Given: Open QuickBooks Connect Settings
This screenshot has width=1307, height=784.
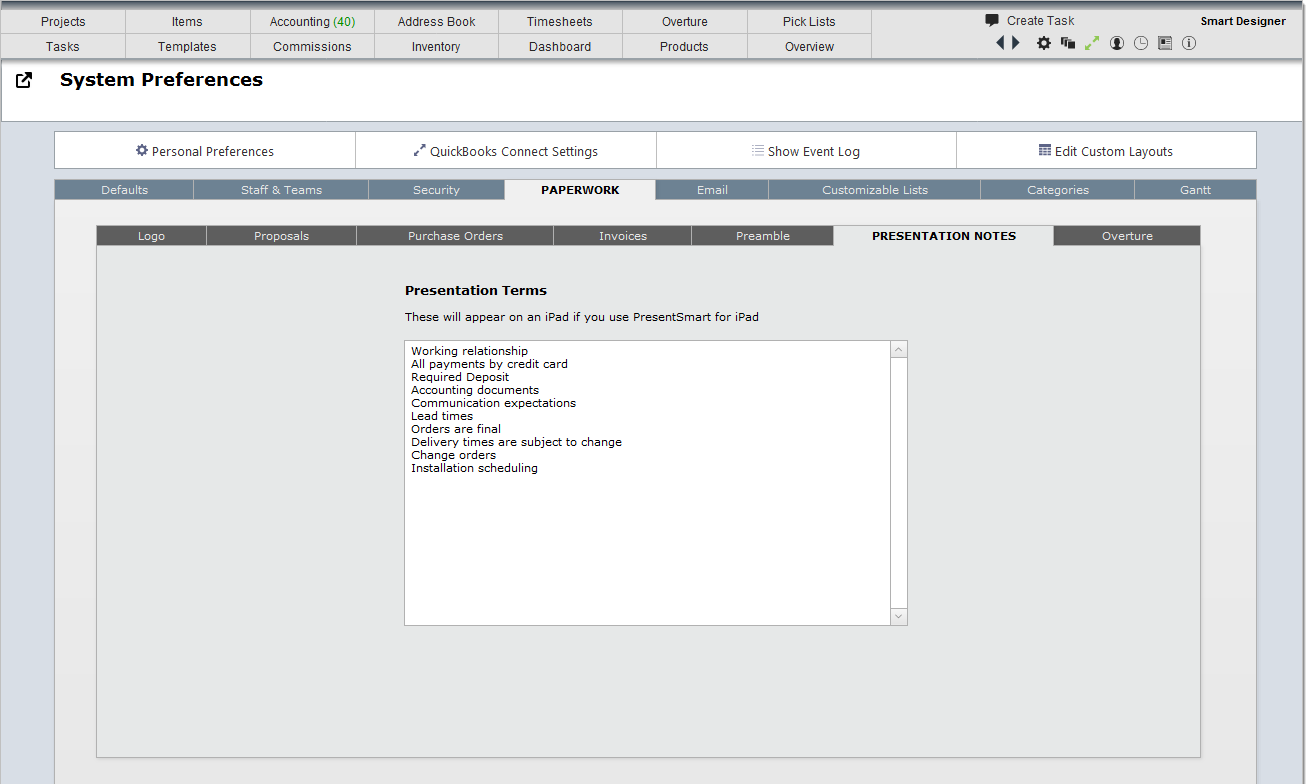Looking at the screenshot, I should 506,151.
